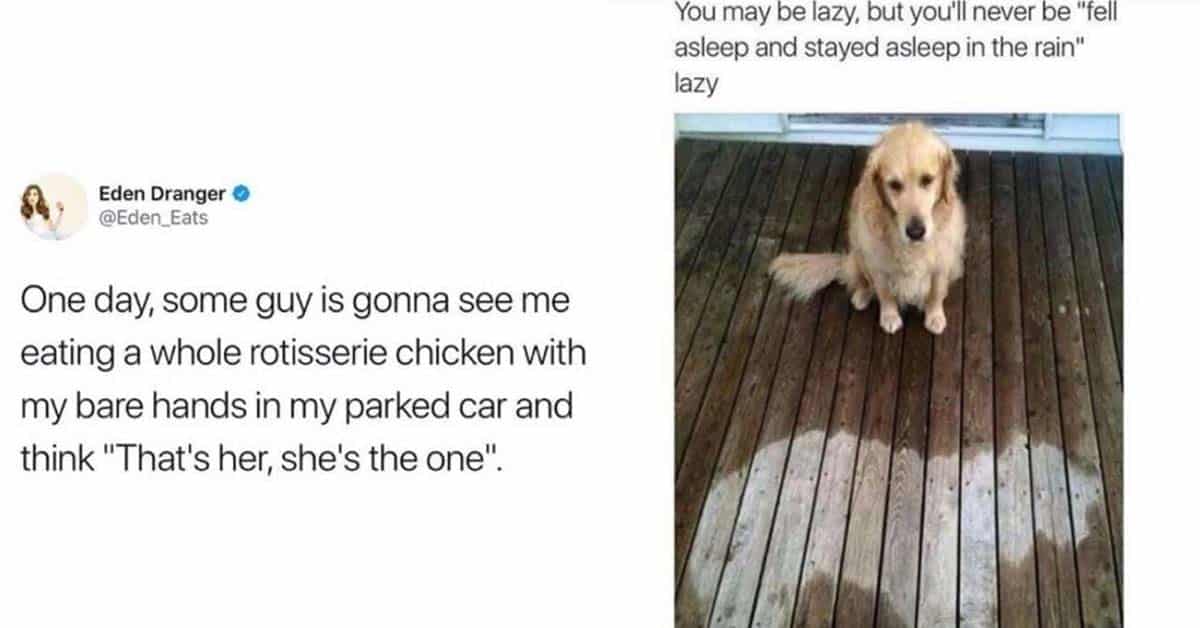Click the word "lazy" ending the caption
This screenshot has height=628, width=1200.
pos(696,87)
